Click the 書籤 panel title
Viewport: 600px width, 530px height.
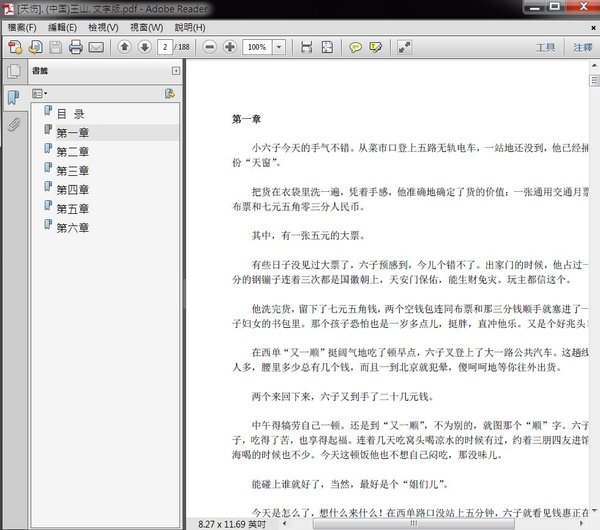[40, 71]
